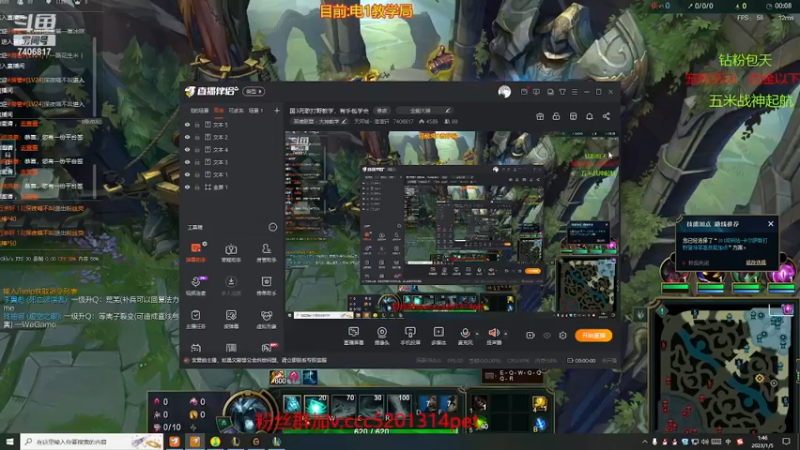Viewport: 800px width, 450px height.
Task: Hide the 全屏 1 layer with its eye icon
Action: coord(187,187)
